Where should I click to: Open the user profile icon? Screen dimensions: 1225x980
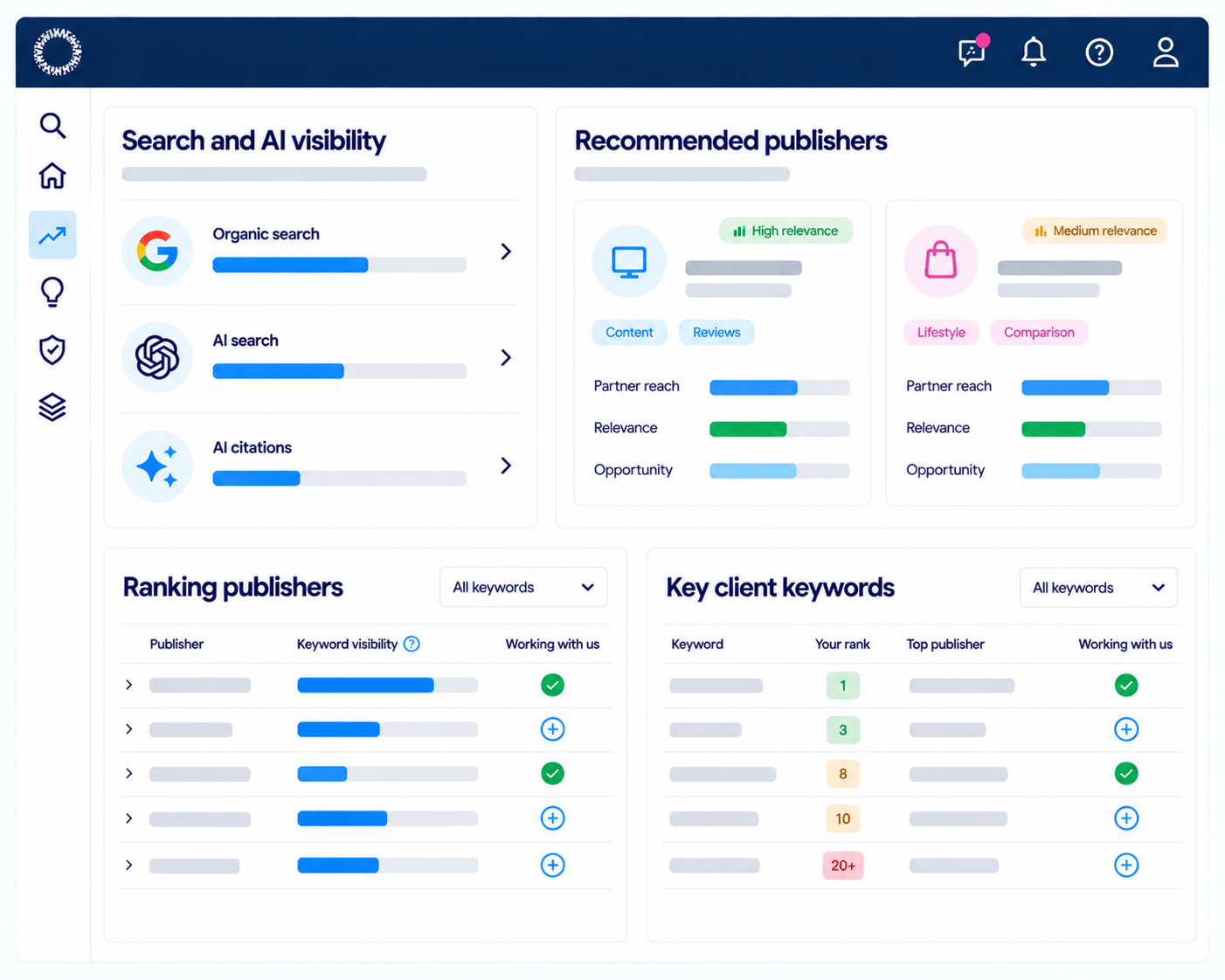[1166, 52]
